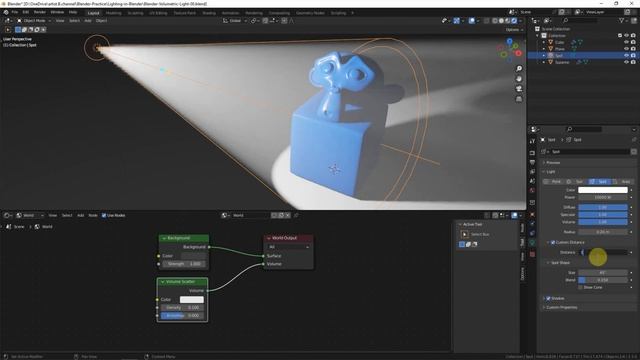The width and height of the screenshot is (640, 360).
Task: Open the World properties tab icon
Action: point(532,191)
